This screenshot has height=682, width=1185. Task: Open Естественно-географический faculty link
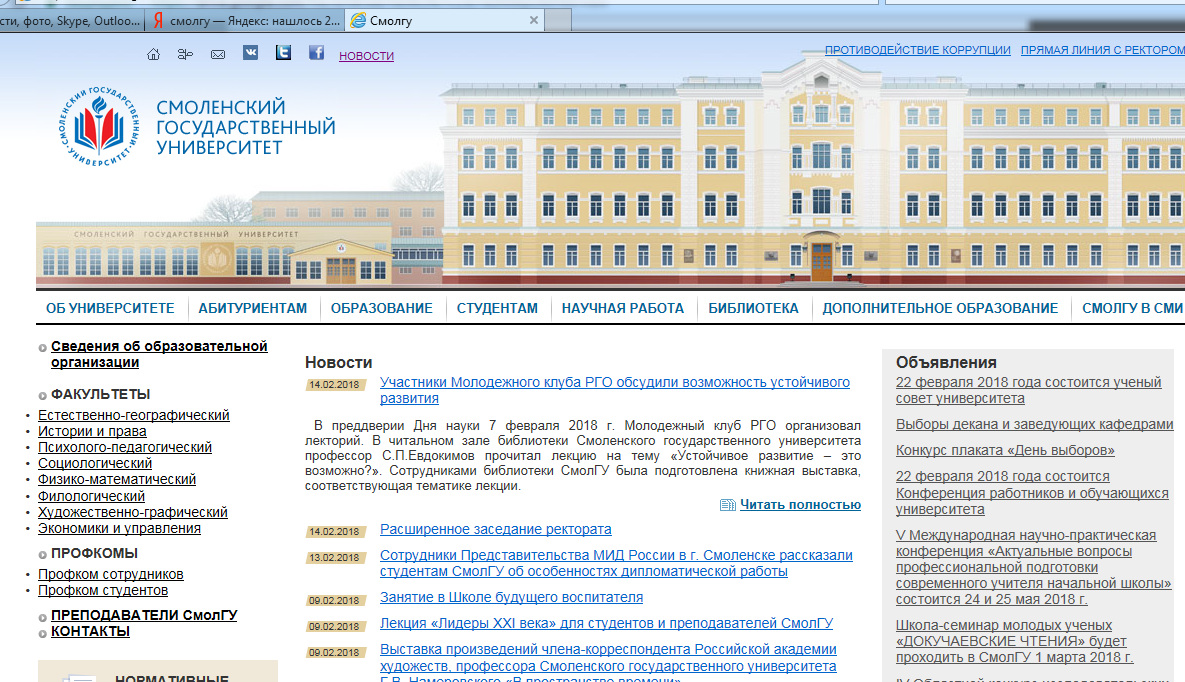[x=134, y=415]
